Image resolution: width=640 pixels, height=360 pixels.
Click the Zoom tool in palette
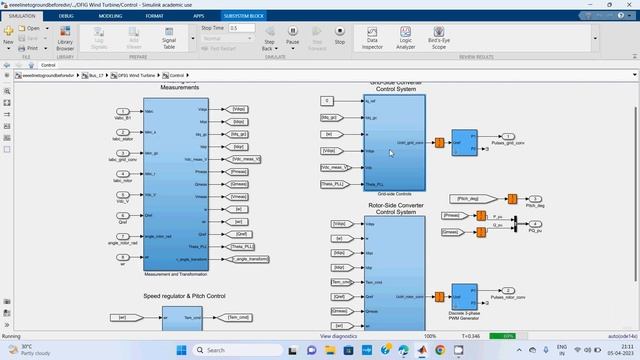click(x=7, y=91)
